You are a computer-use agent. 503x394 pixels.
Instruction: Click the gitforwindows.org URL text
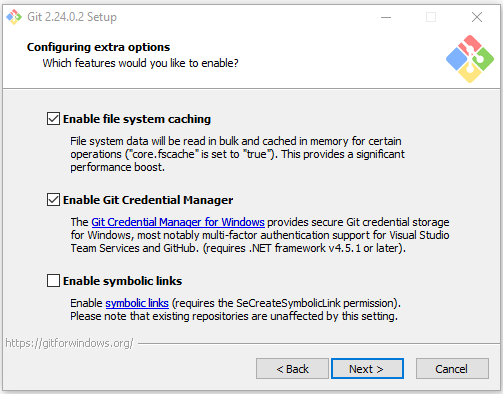click(x=69, y=343)
